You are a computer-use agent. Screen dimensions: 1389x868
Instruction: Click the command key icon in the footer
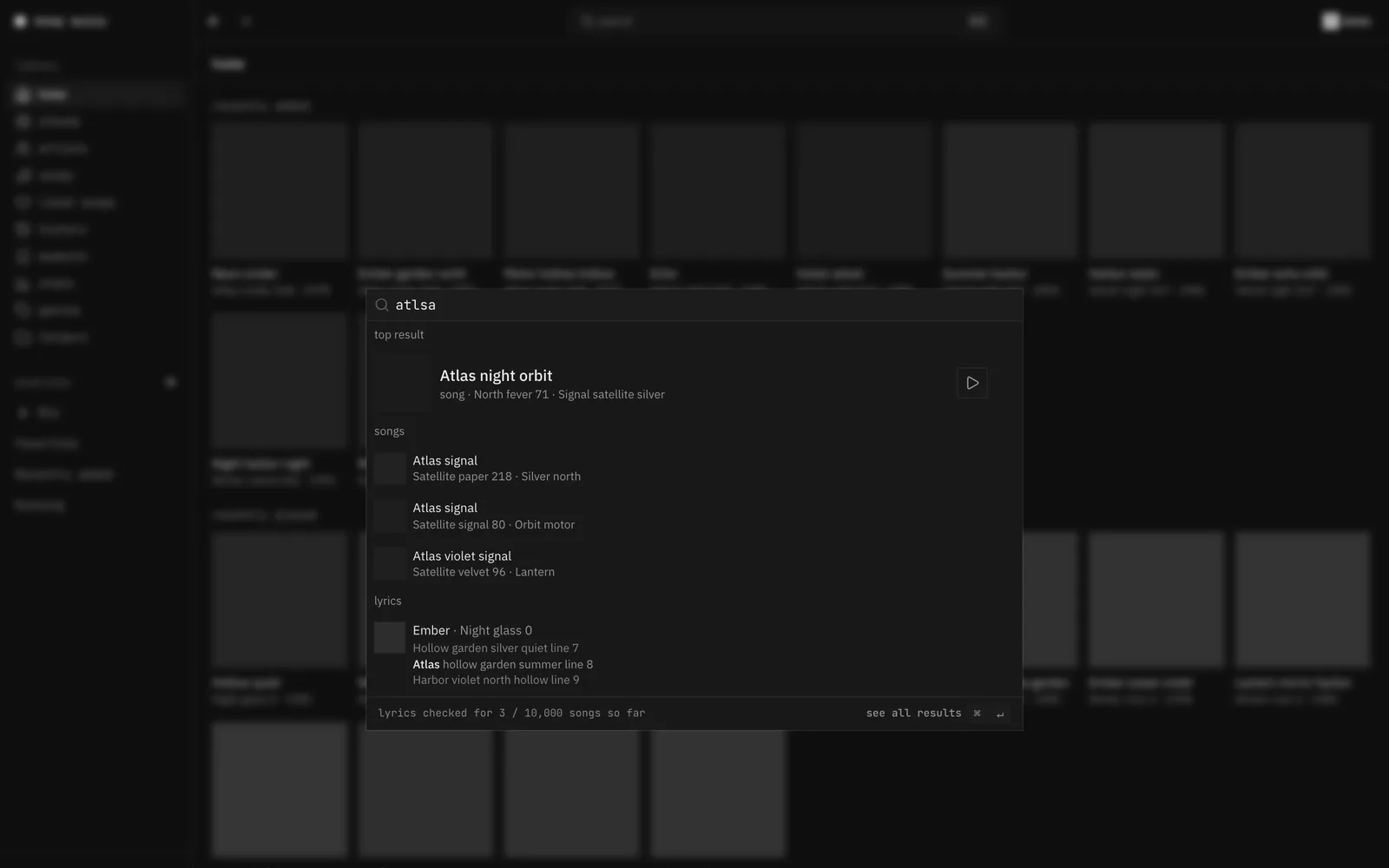tap(977, 713)
